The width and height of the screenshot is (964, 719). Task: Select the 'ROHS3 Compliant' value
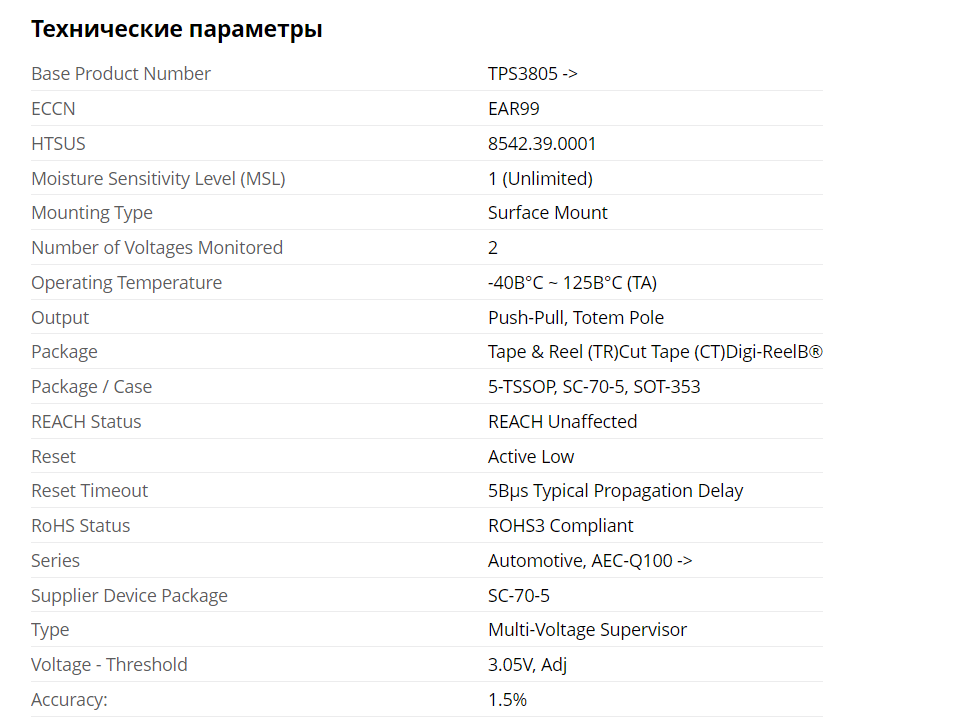[x=561, y=526]
